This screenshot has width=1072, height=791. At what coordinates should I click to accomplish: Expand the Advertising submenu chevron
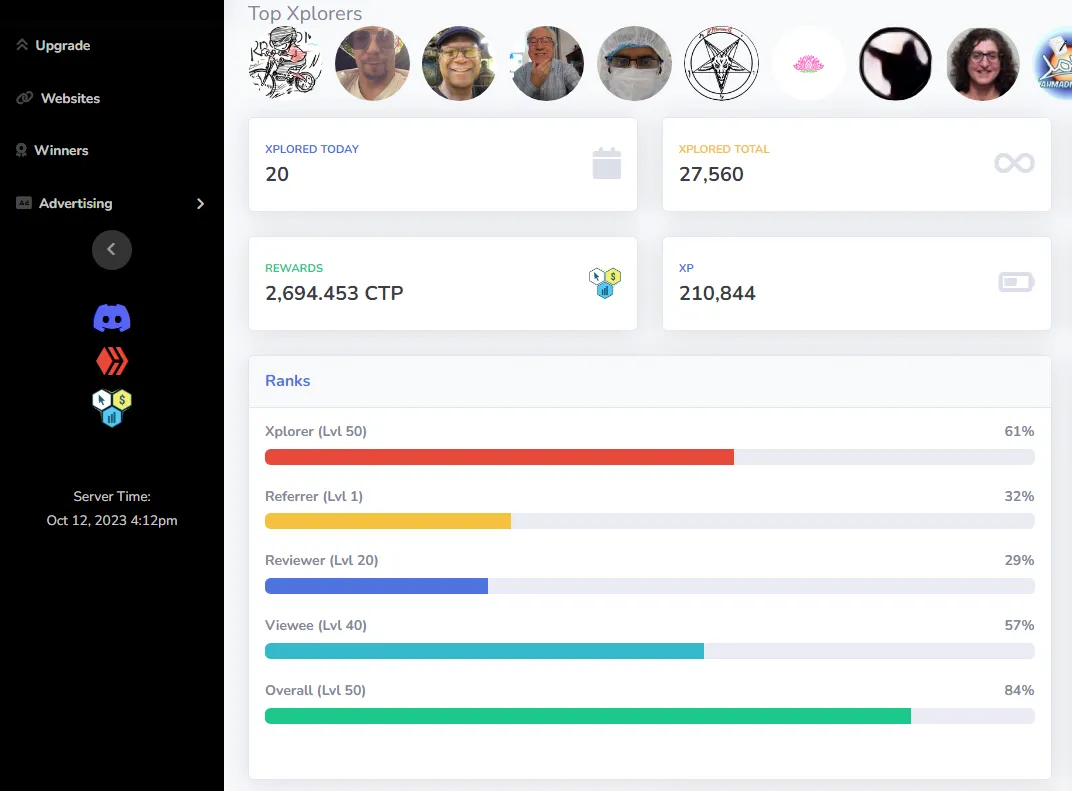point(200,204)
